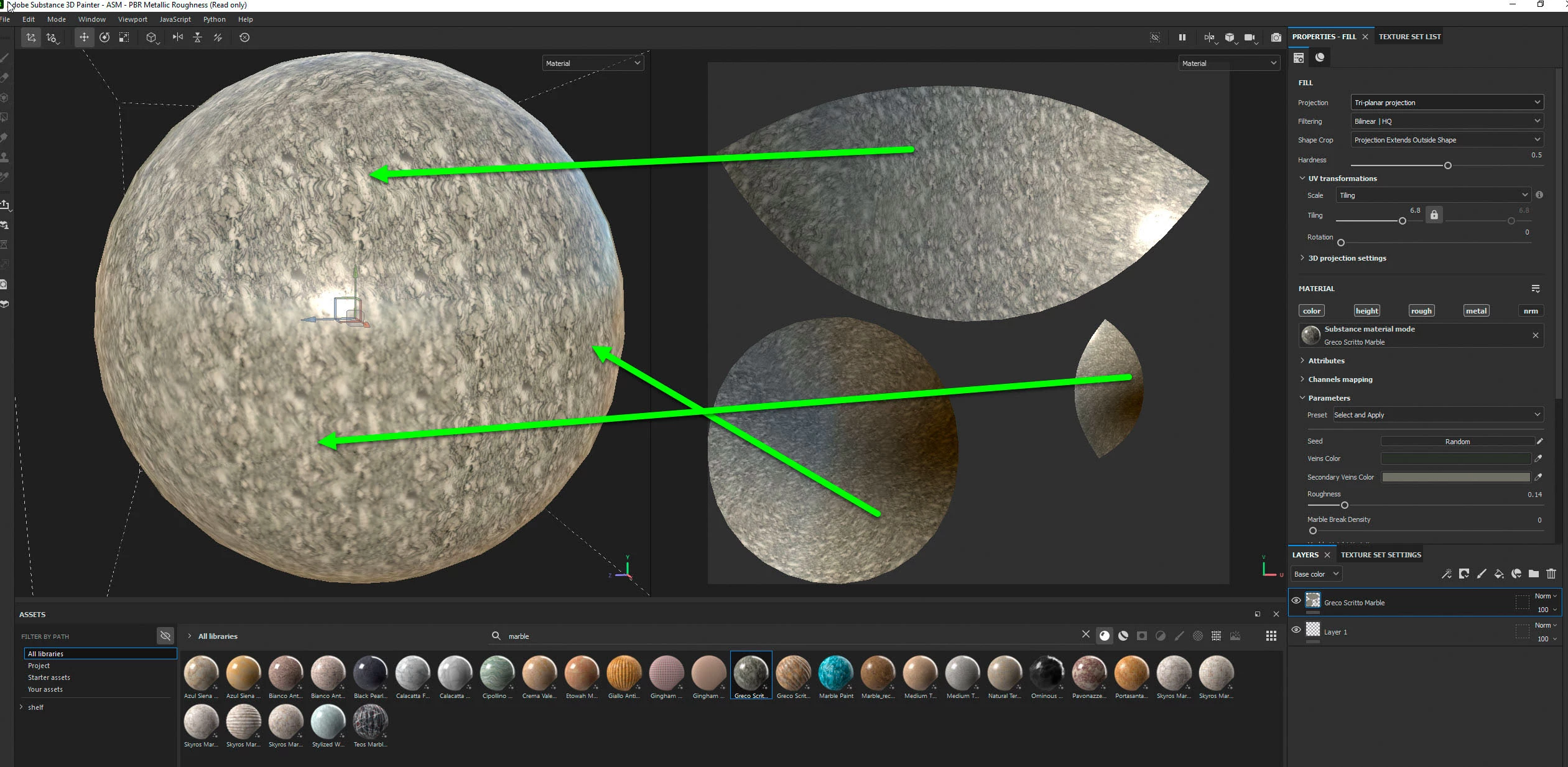The height and width of the screenshot is (767, 1568).
Task: Click the add fill layer bucket icon
Action: tap(1499, 574)
